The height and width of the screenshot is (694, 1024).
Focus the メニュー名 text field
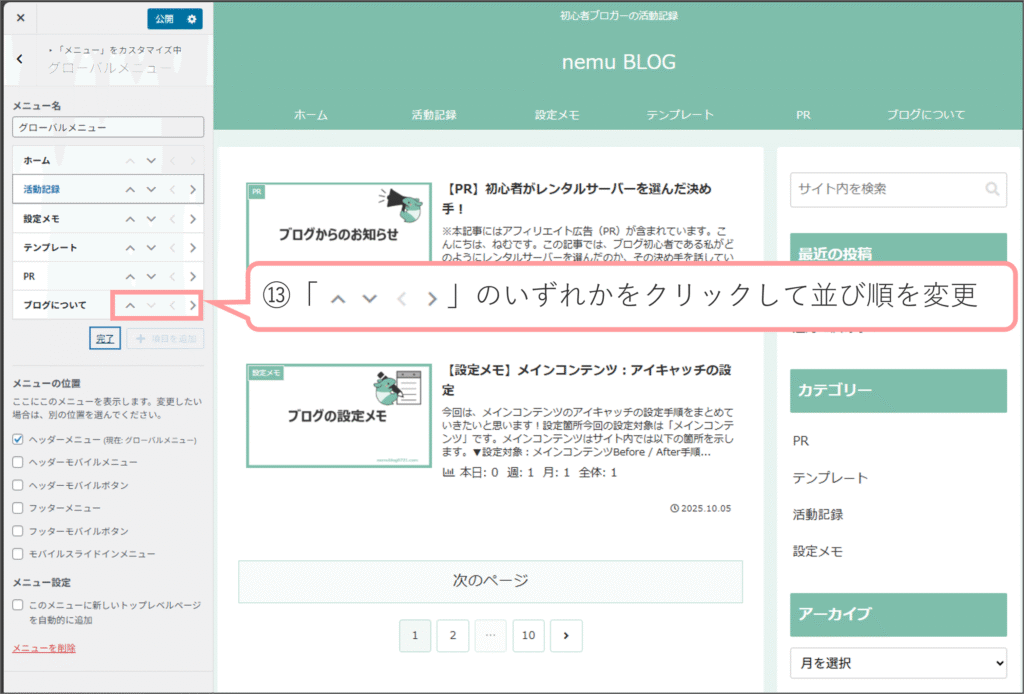[x=108, y=128]
